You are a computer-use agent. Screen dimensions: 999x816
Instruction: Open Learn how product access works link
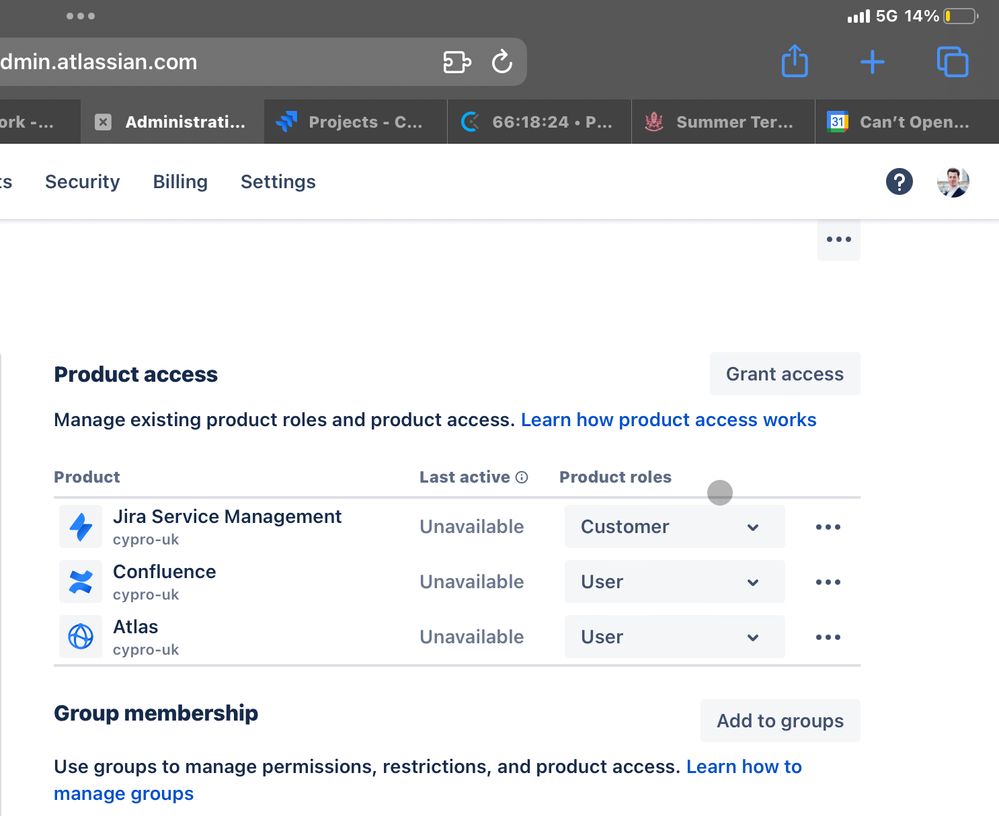[668, 420]
